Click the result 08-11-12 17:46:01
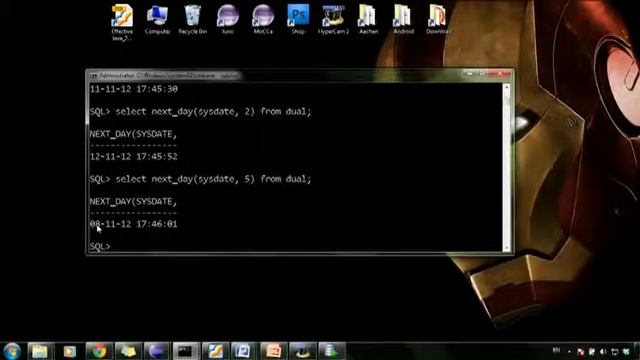The image size is (640, 360). pyautogui.click(x=133, y=224)
